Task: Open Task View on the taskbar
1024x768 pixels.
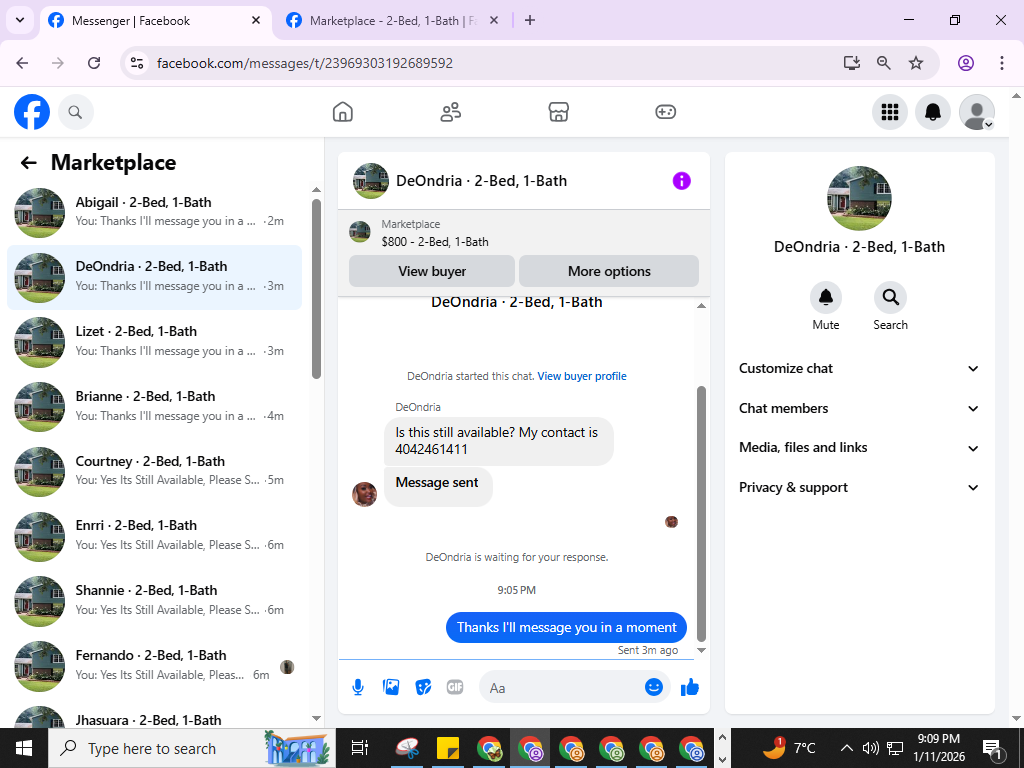Action: pos(360,748)
